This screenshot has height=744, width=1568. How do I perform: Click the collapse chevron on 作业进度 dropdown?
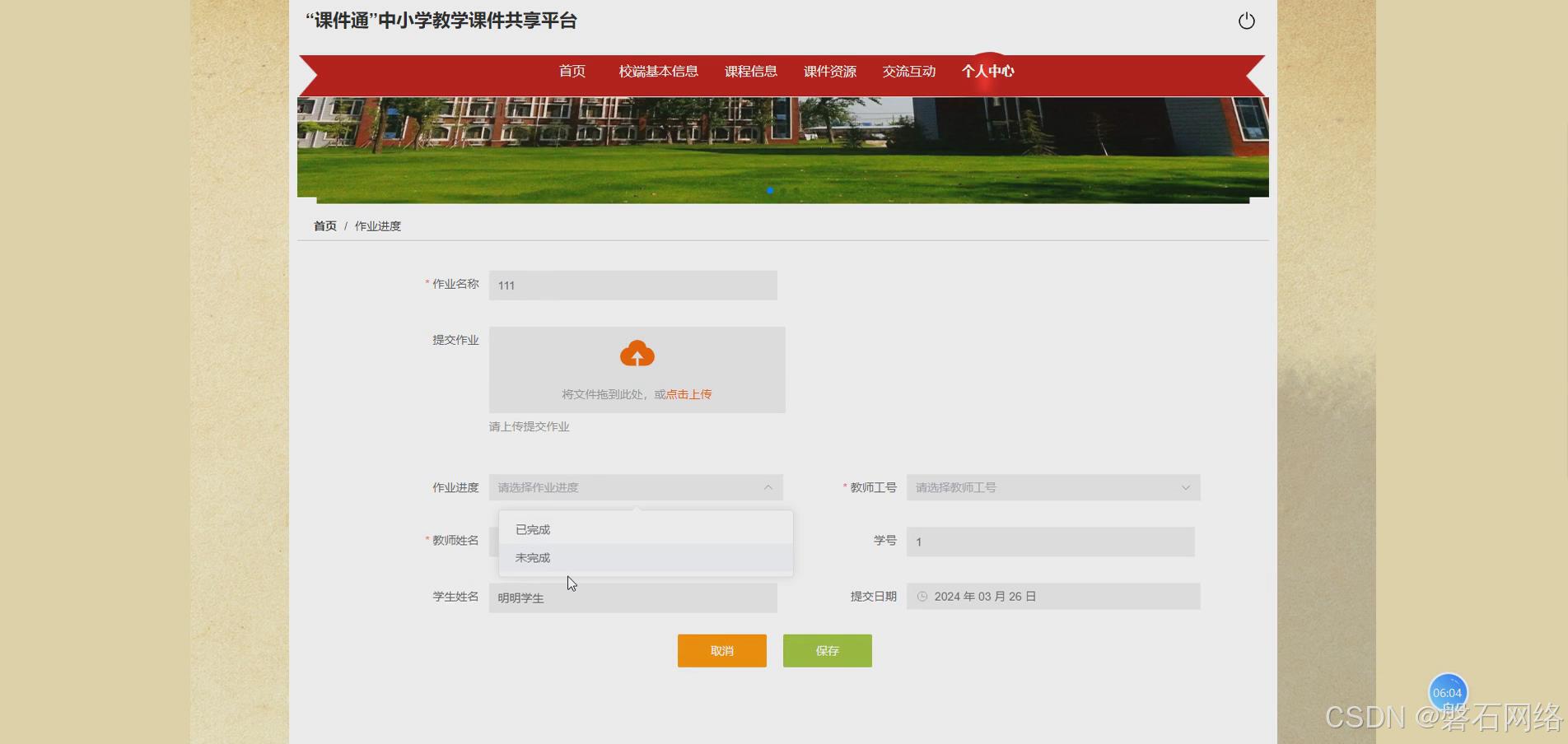point(768,487)
